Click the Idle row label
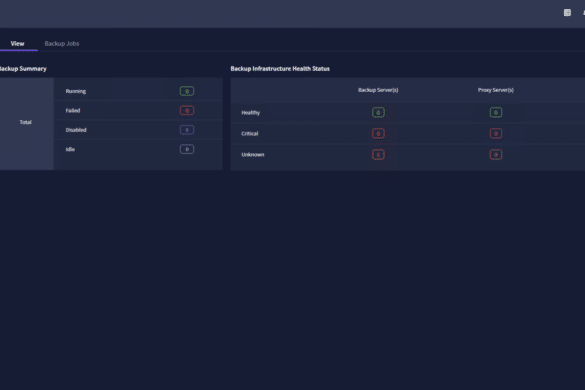585x390 pixels. coord(70,149)
